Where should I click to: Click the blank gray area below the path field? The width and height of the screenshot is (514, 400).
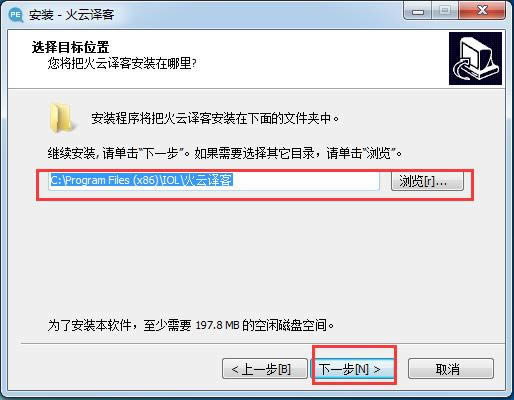coord(257,253)
